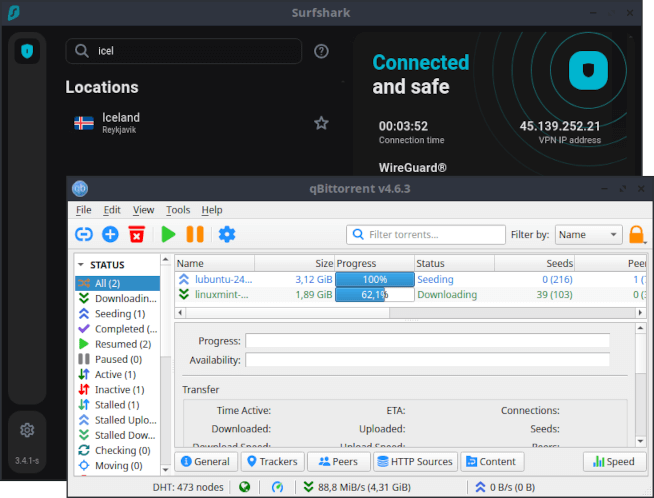Select Inactive (1) status filter
The width and height of the screenshot is (654, 498).
point(118,390)
